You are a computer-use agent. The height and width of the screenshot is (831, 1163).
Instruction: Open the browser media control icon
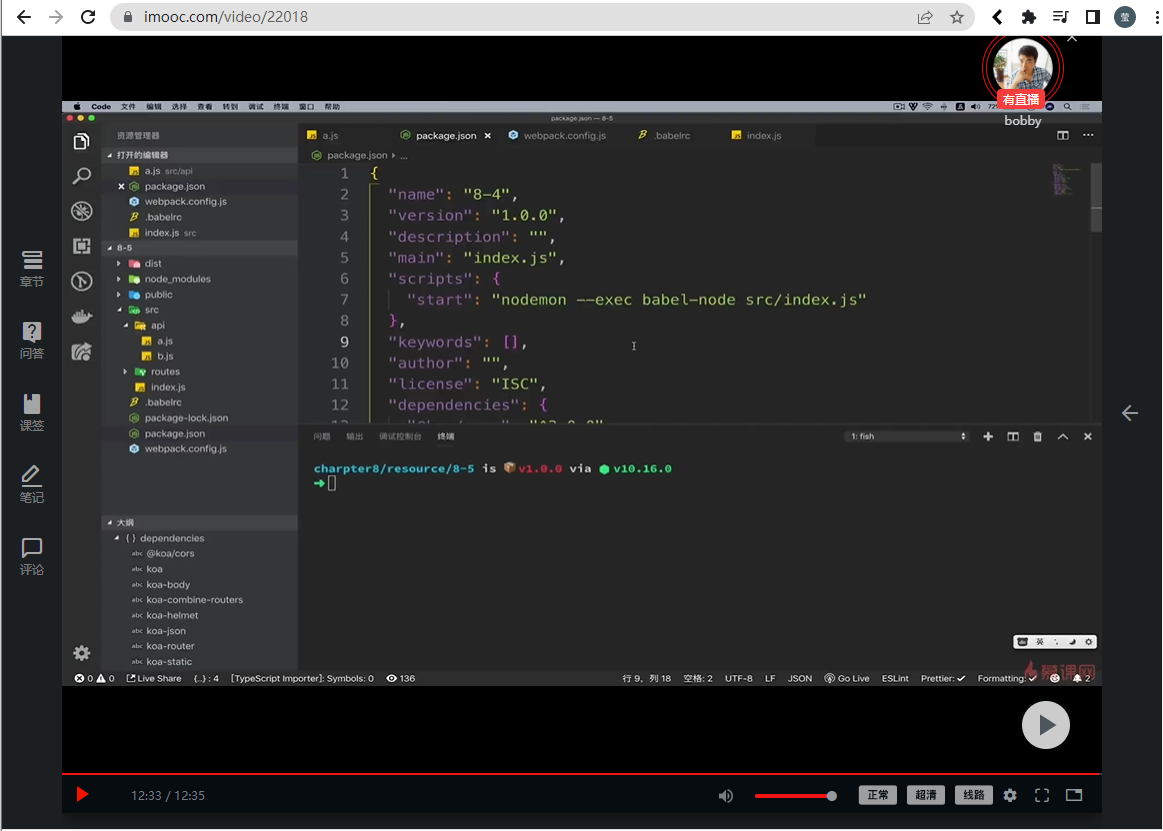point(1060,17)
